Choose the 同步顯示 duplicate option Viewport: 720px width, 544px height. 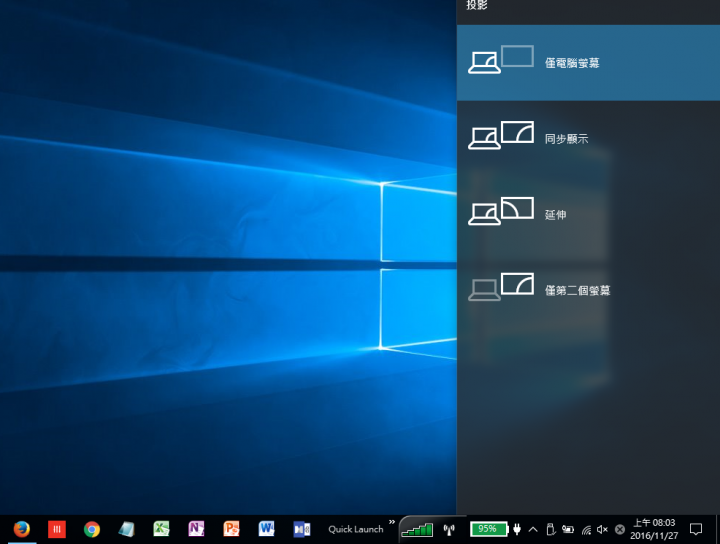[588, 139]
